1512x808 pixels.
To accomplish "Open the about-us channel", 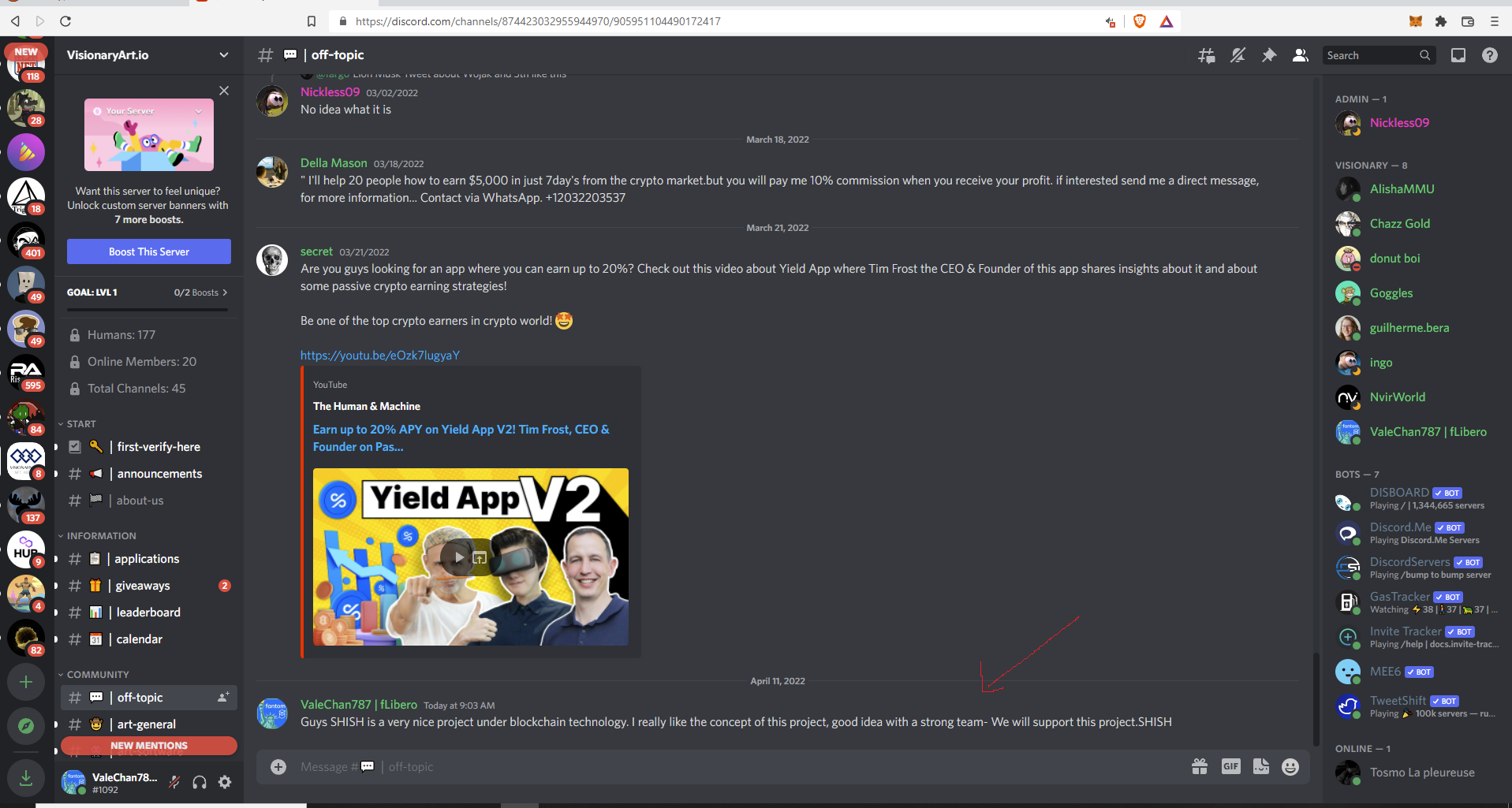I will click(149, 501).
